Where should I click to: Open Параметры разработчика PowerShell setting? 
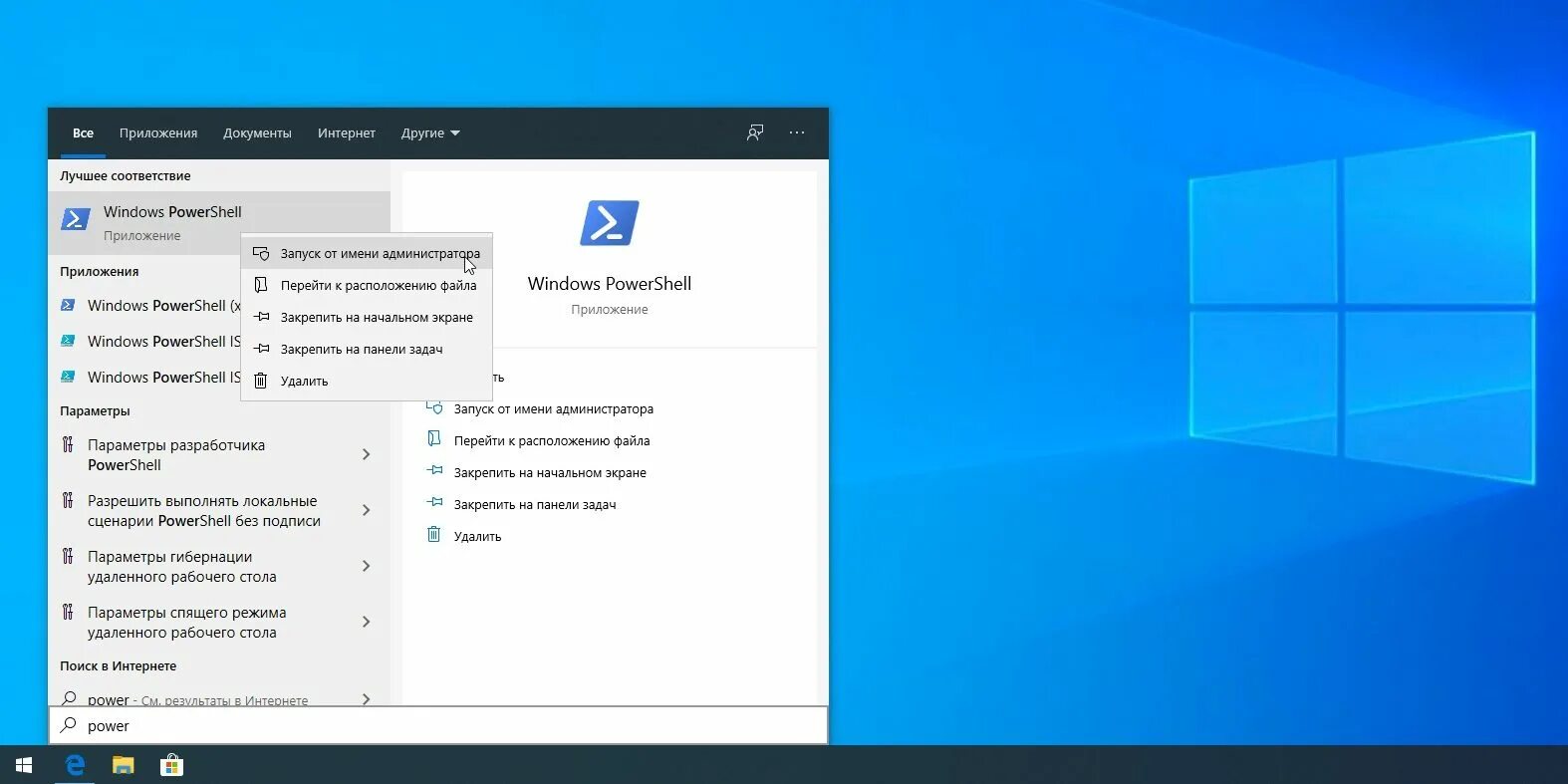[x=219, y=454]
